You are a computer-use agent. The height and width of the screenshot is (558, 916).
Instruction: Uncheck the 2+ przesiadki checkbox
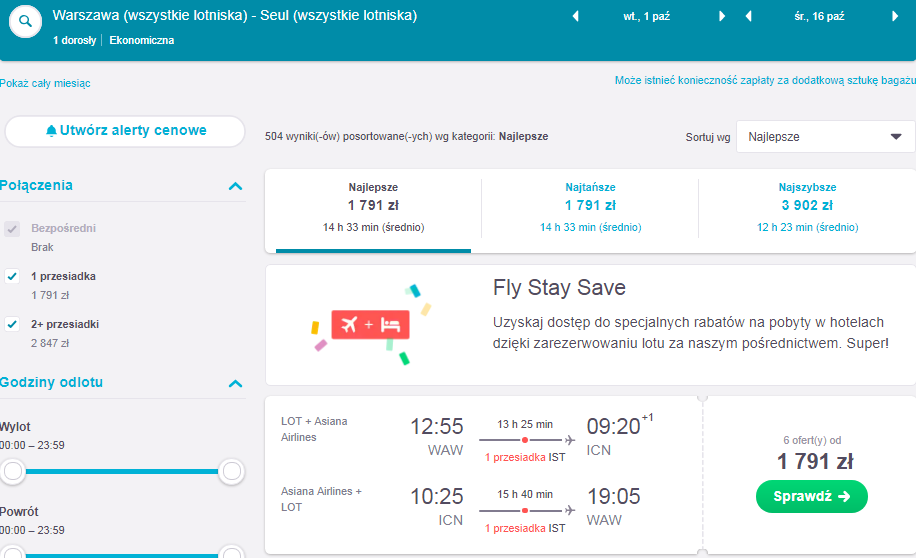[12, 324]
